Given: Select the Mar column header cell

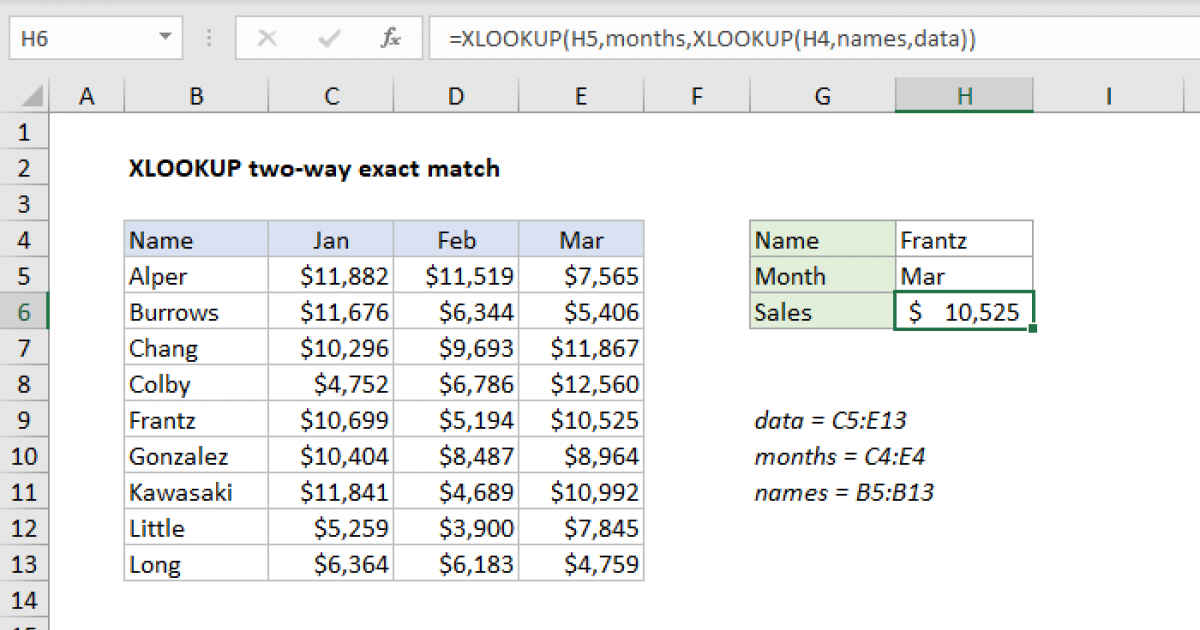Looking at the screenshot, I should pos(581,239).
